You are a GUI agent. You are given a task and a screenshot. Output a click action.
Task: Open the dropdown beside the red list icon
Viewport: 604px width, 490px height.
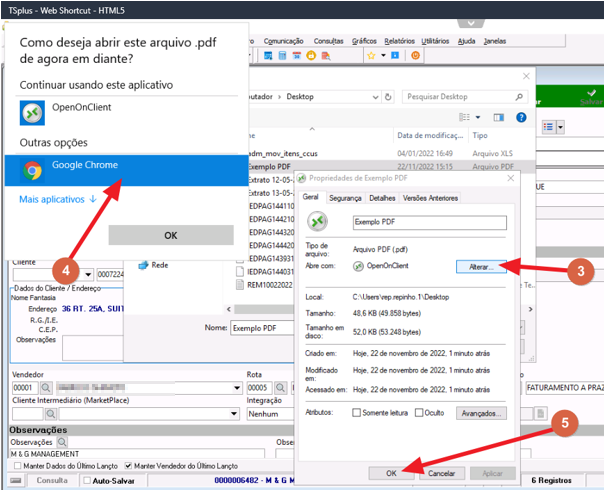pos(560,127)
